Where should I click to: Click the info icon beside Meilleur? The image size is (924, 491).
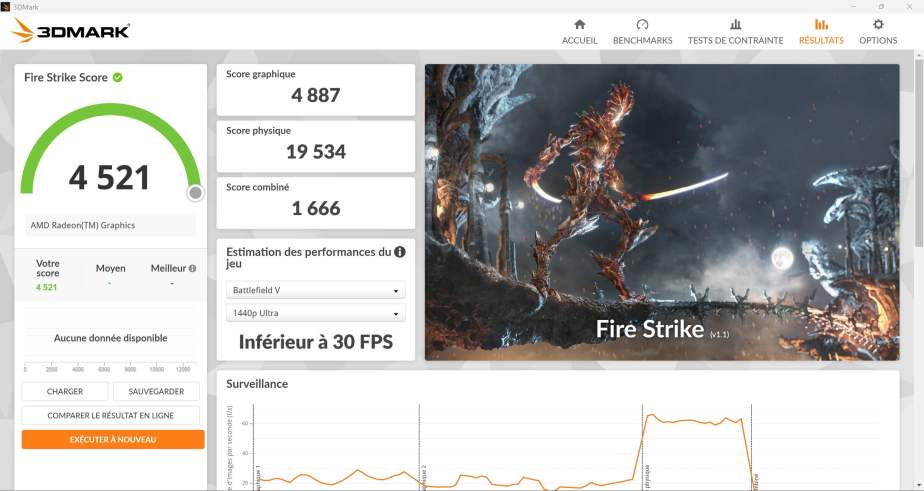(192, 268)
